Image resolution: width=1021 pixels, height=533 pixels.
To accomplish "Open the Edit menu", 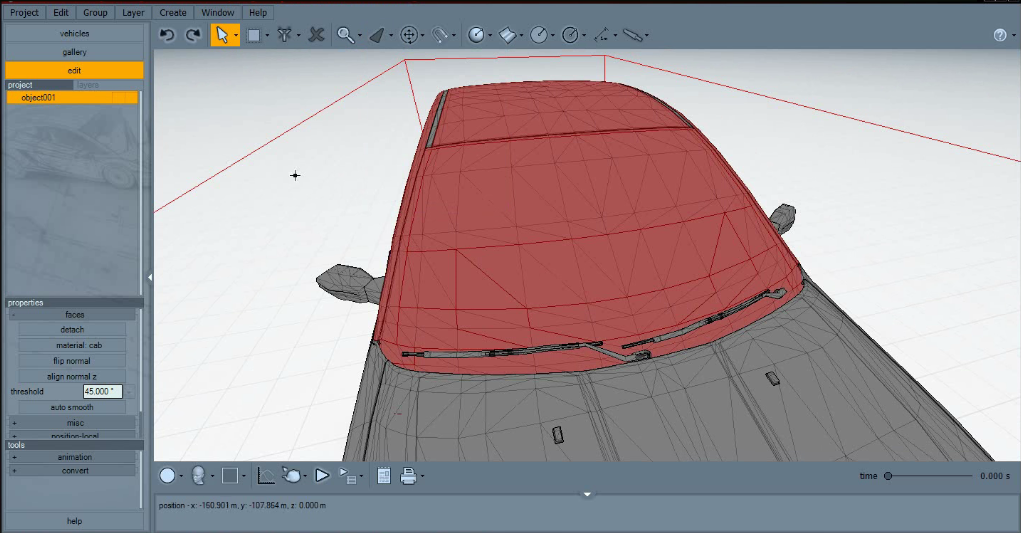I will [61, 12].
